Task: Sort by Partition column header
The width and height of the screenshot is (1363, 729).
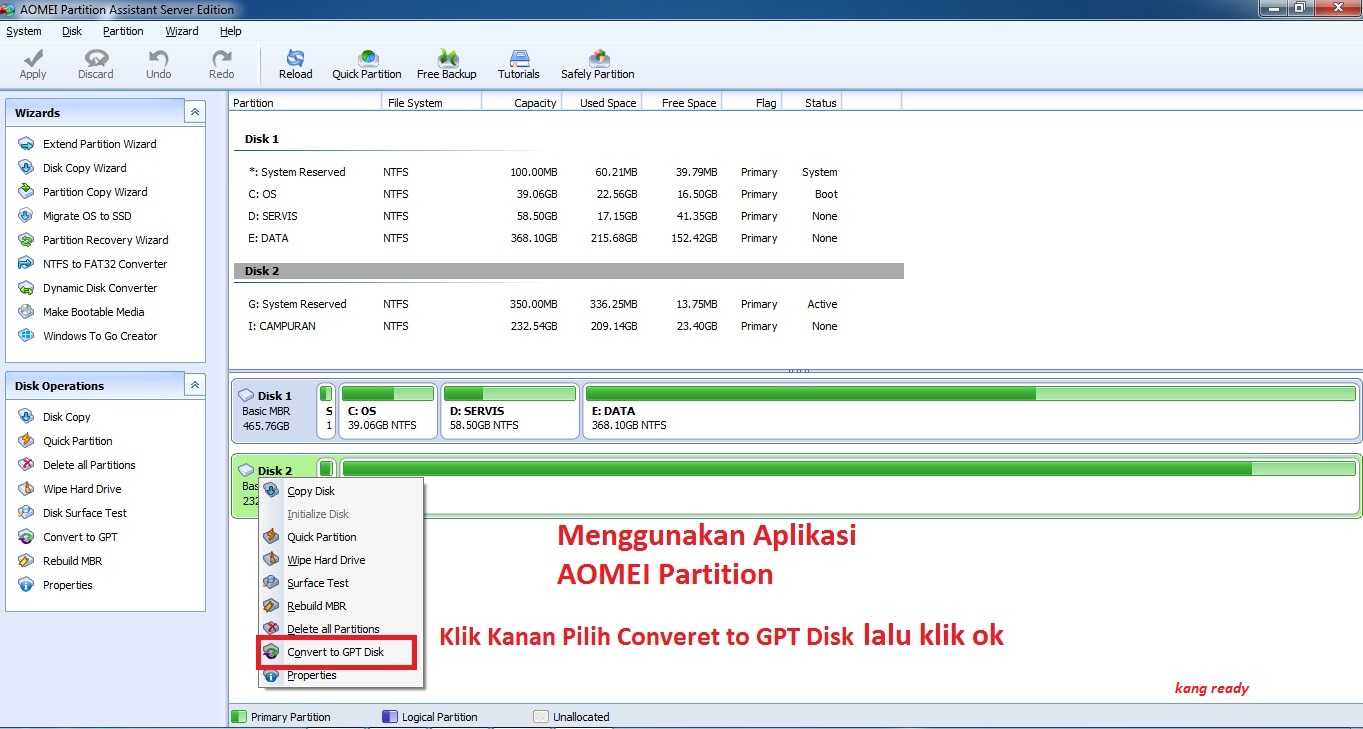Action: coord(306,102)
